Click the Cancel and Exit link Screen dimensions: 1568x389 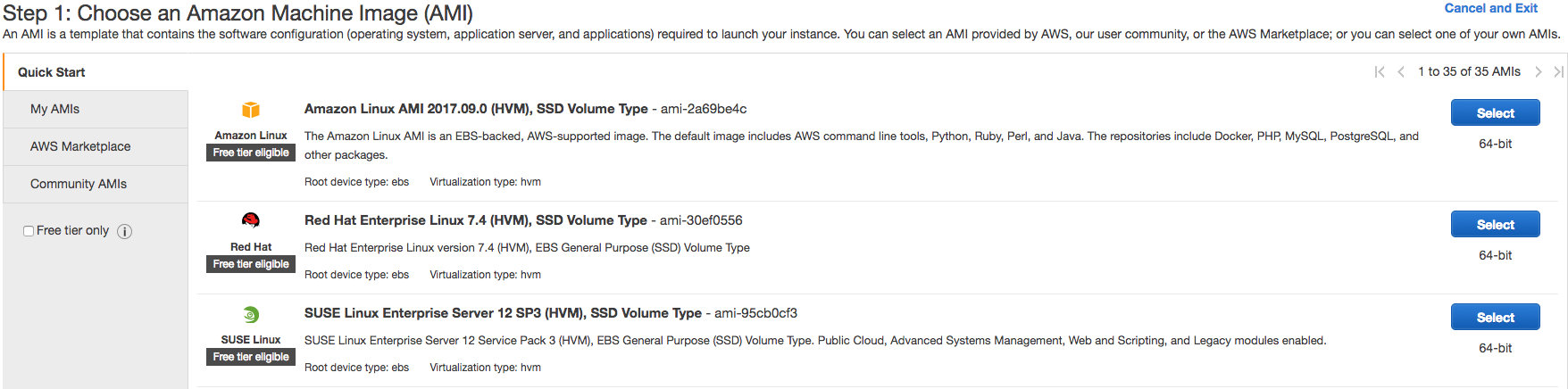tap(1490, 8)
